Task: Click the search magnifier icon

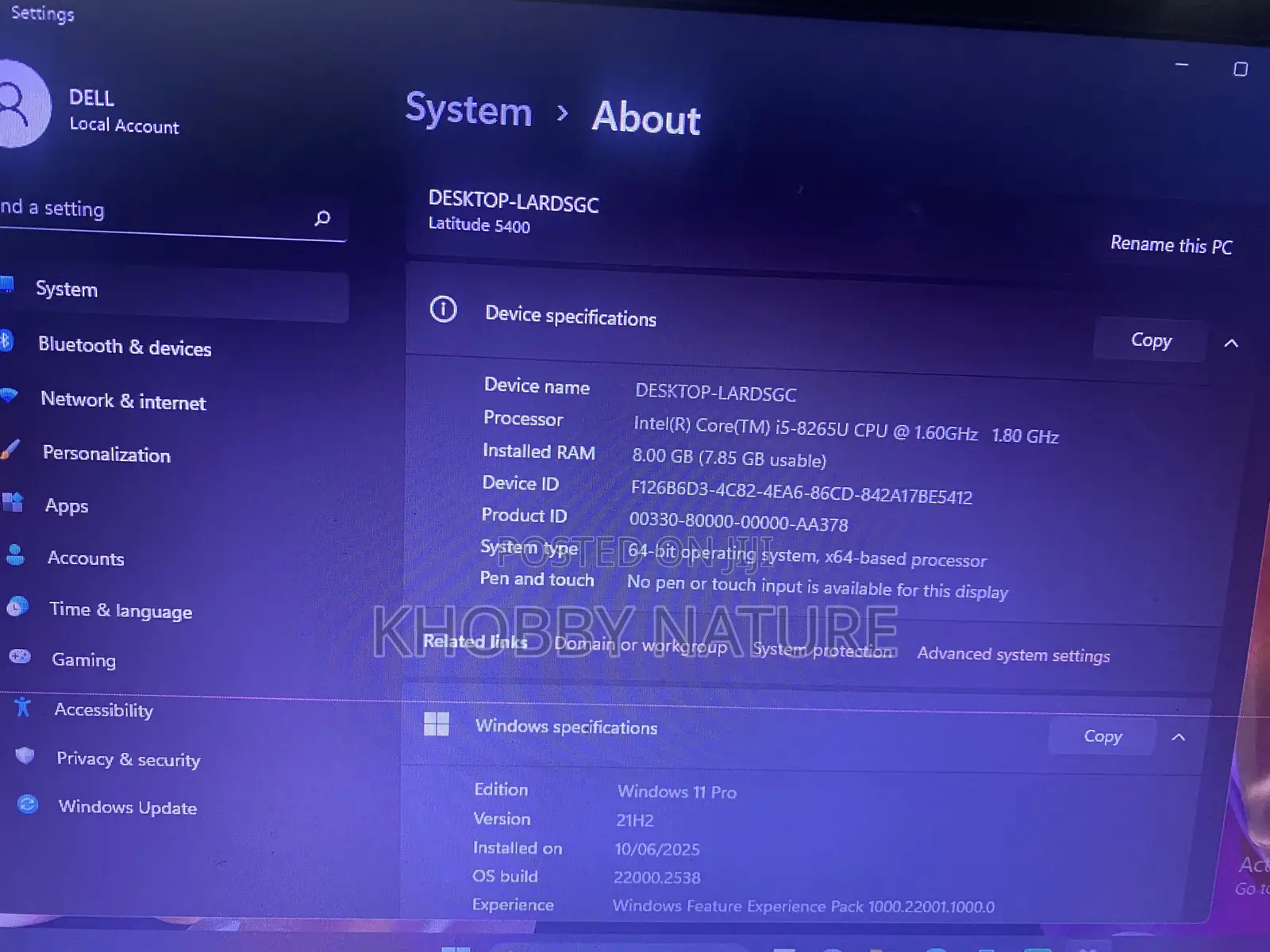Action: (322, 217)
